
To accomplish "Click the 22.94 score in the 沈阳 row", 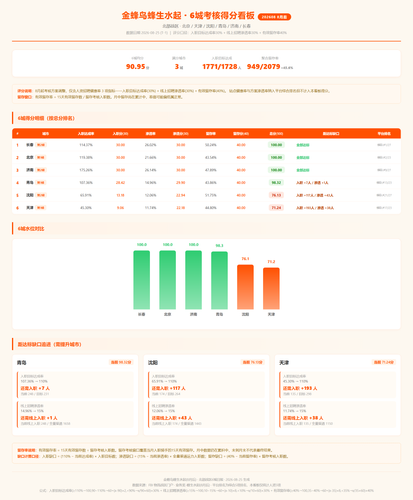I will 181,195.
